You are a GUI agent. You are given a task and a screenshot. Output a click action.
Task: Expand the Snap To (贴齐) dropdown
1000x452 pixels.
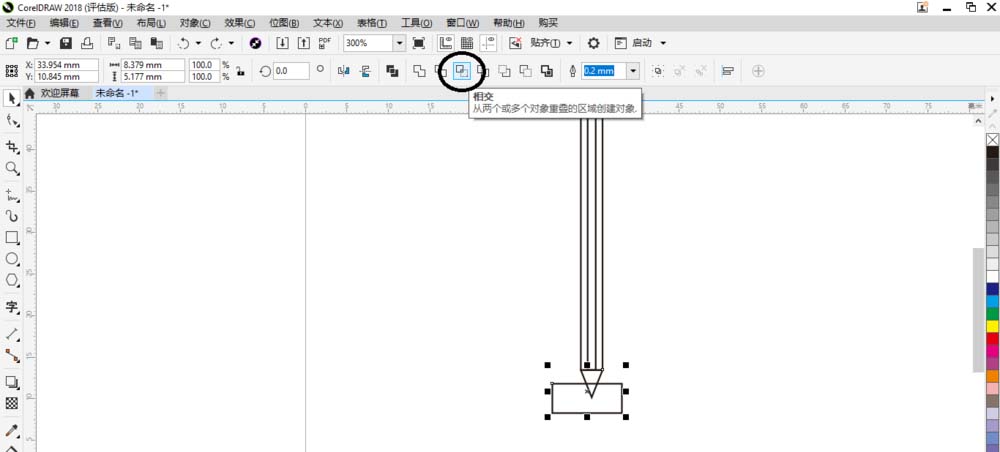(x=569, y=43)
